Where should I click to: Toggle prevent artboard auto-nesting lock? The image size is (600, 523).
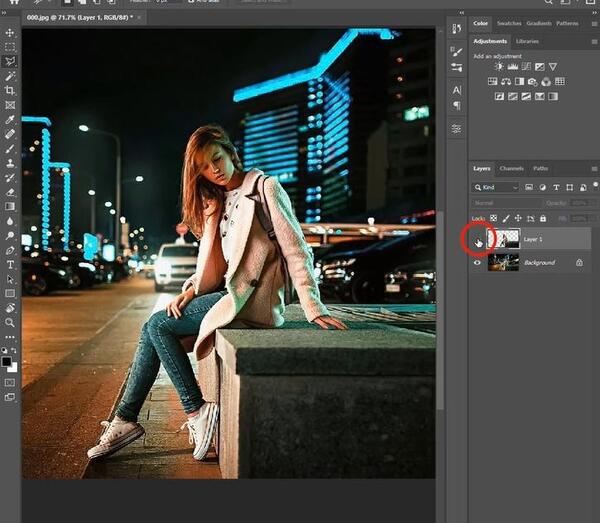530,218
